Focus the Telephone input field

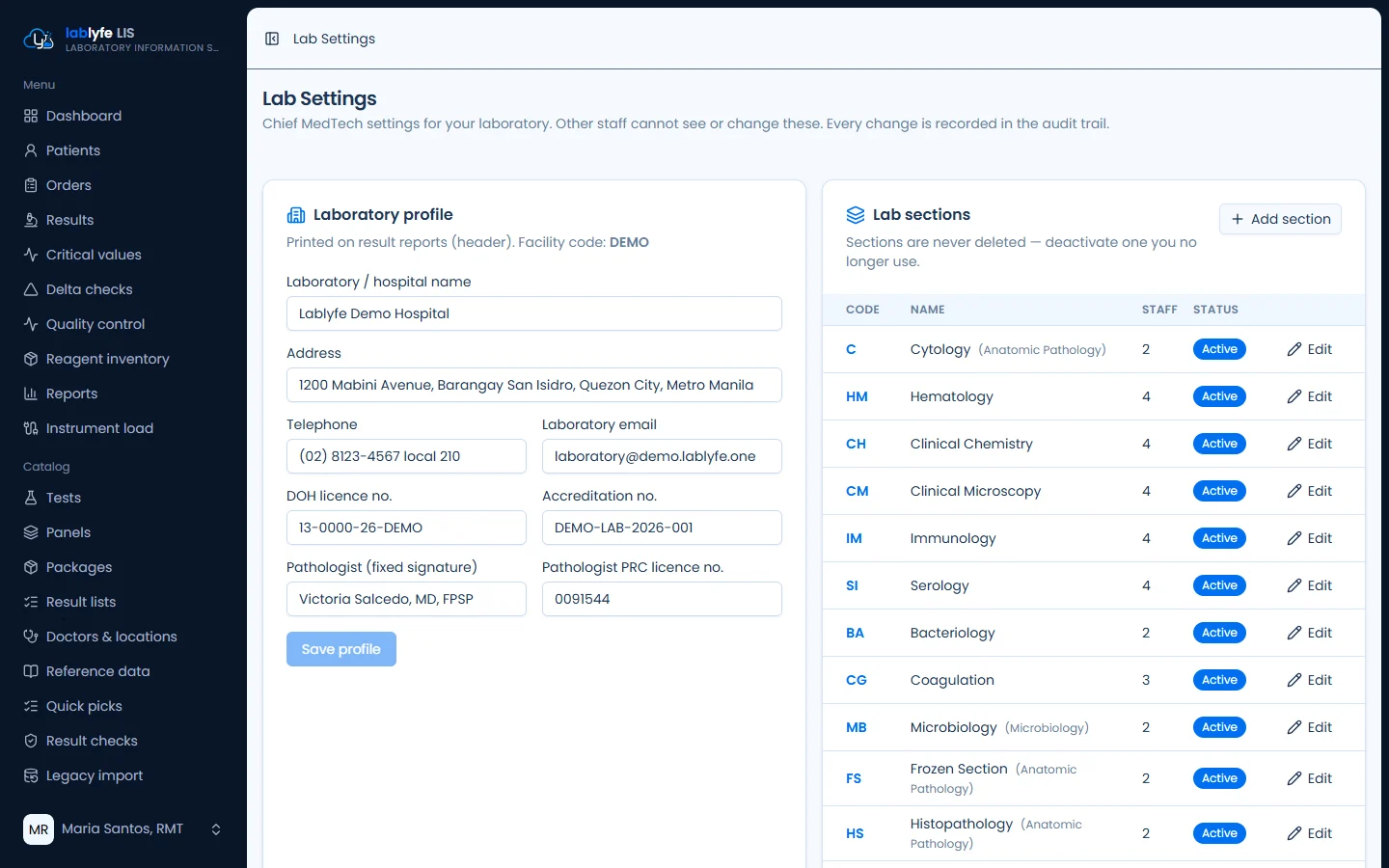406,456
